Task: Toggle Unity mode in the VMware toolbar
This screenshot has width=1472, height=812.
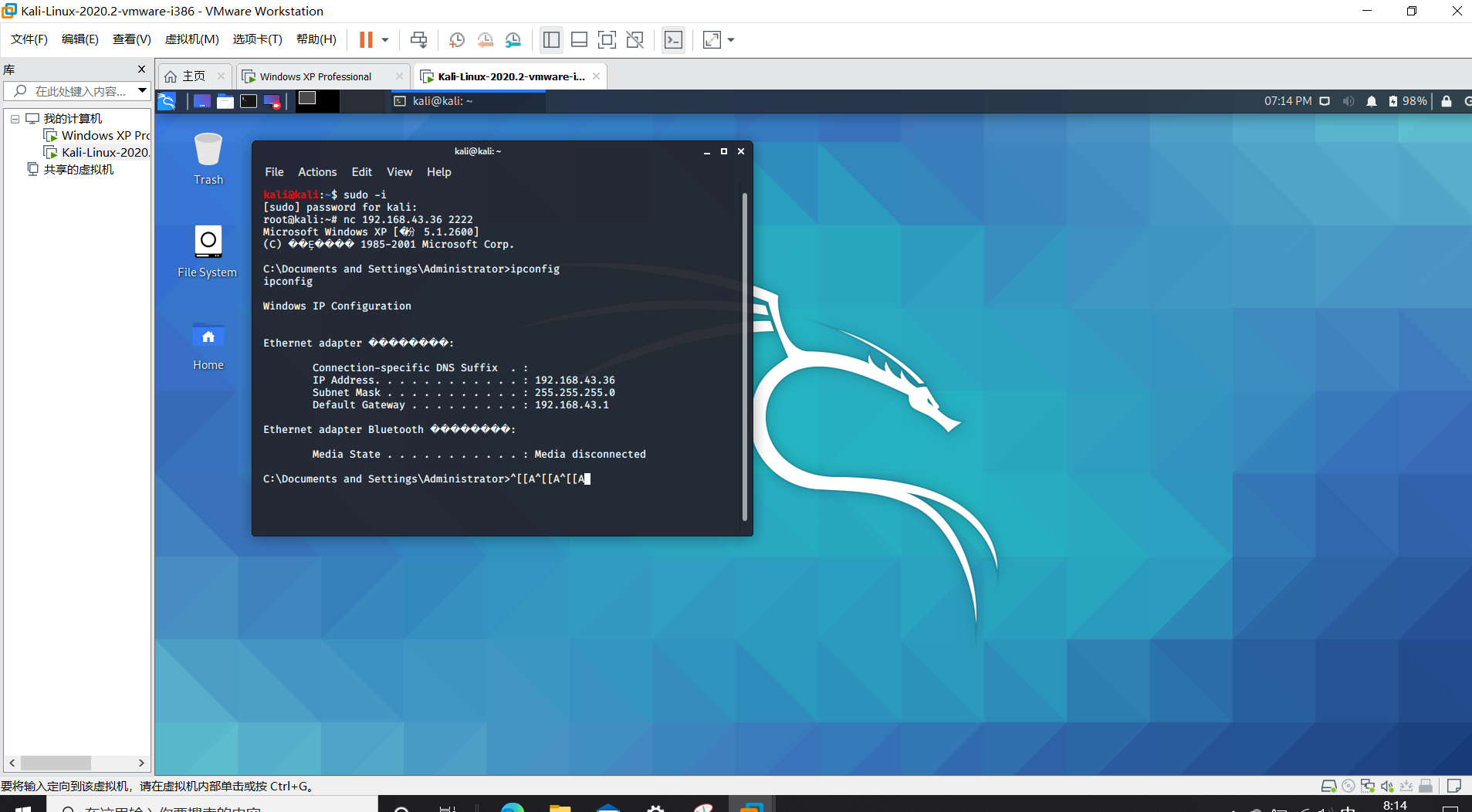Action: click(635, 40)
